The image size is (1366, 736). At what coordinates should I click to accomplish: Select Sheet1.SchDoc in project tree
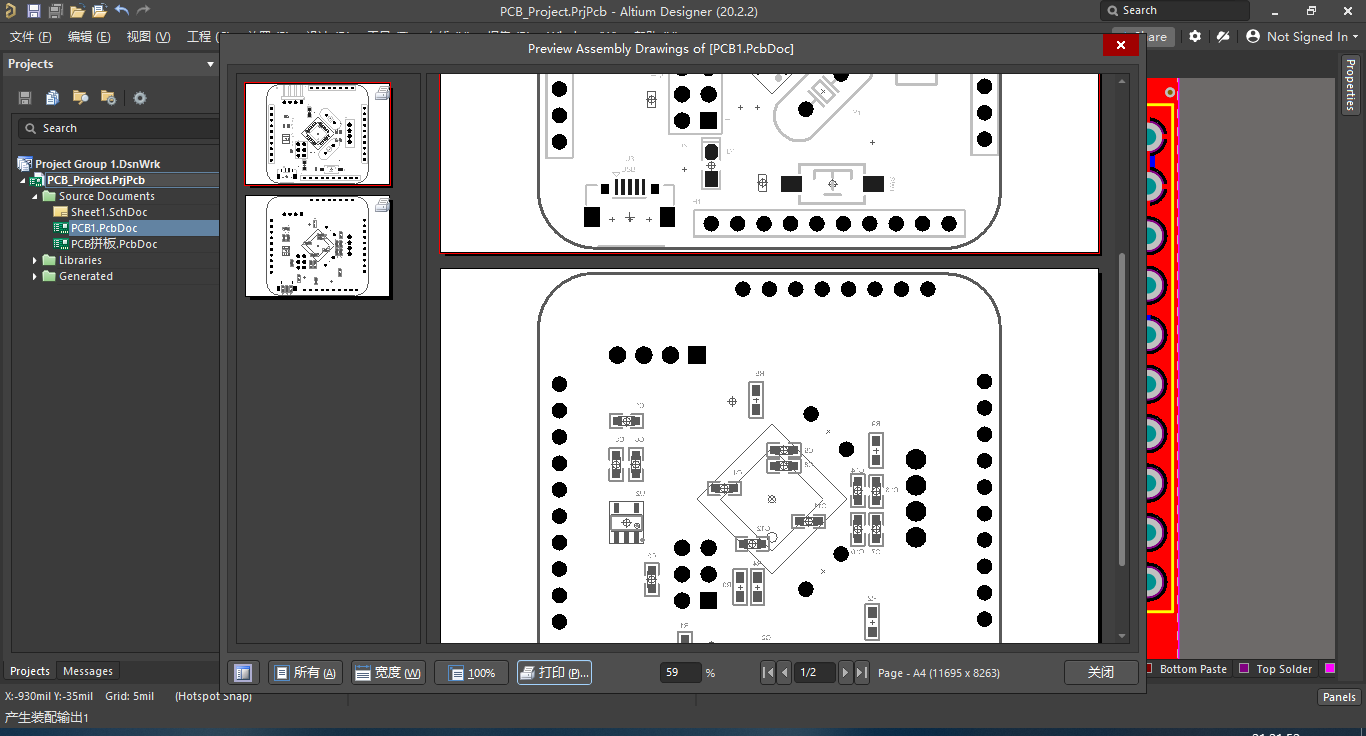pyautogui.click(x=109, y=213)
